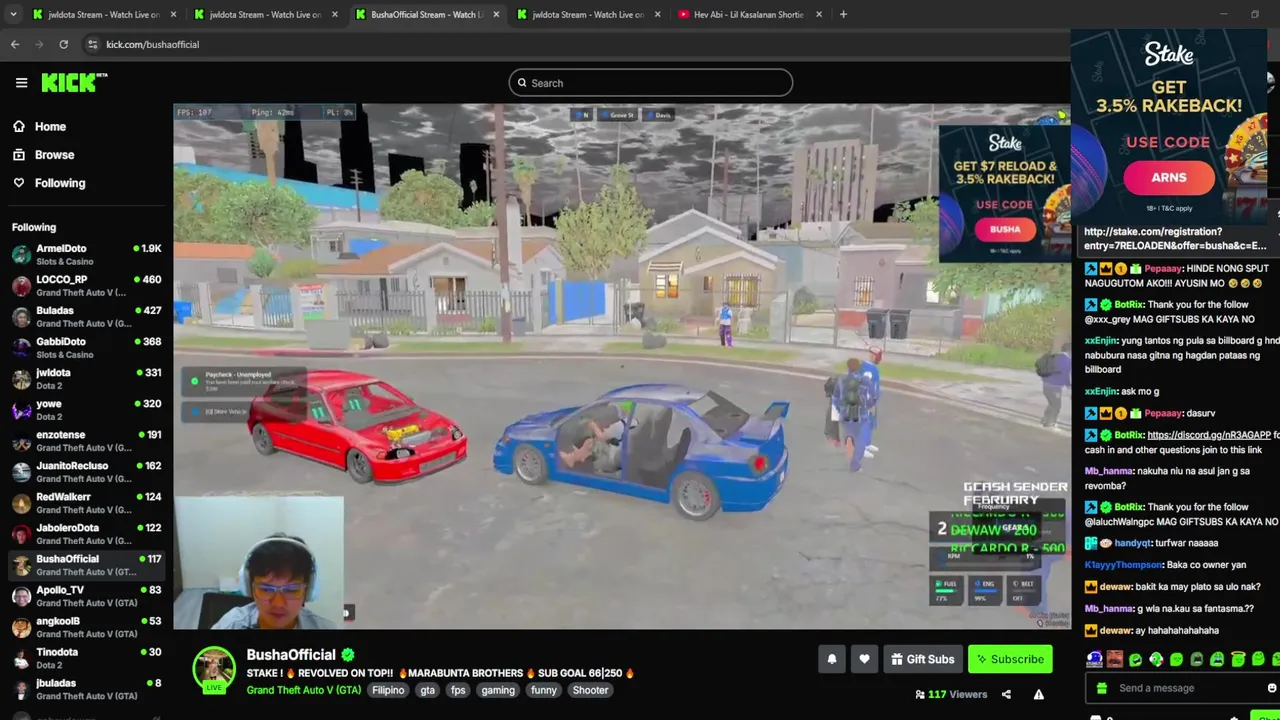Click the funny tag
This screenshot has width=1280, height=720.
pyautogui.click(x=544, y=690)
